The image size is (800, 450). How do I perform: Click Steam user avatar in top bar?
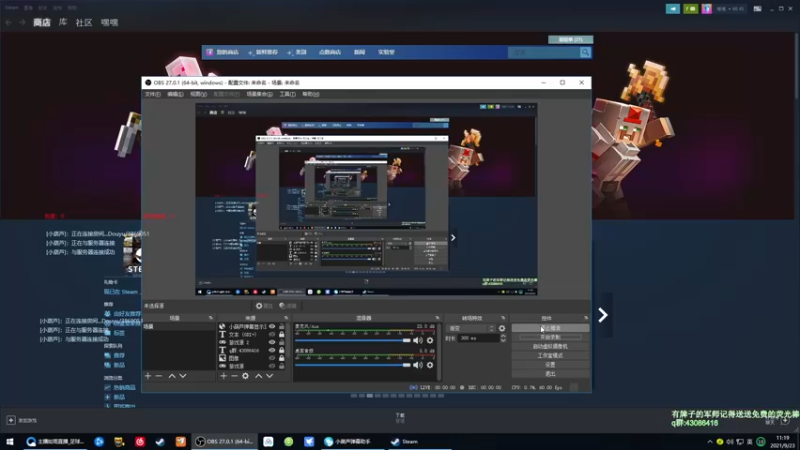tap(707, 9)
